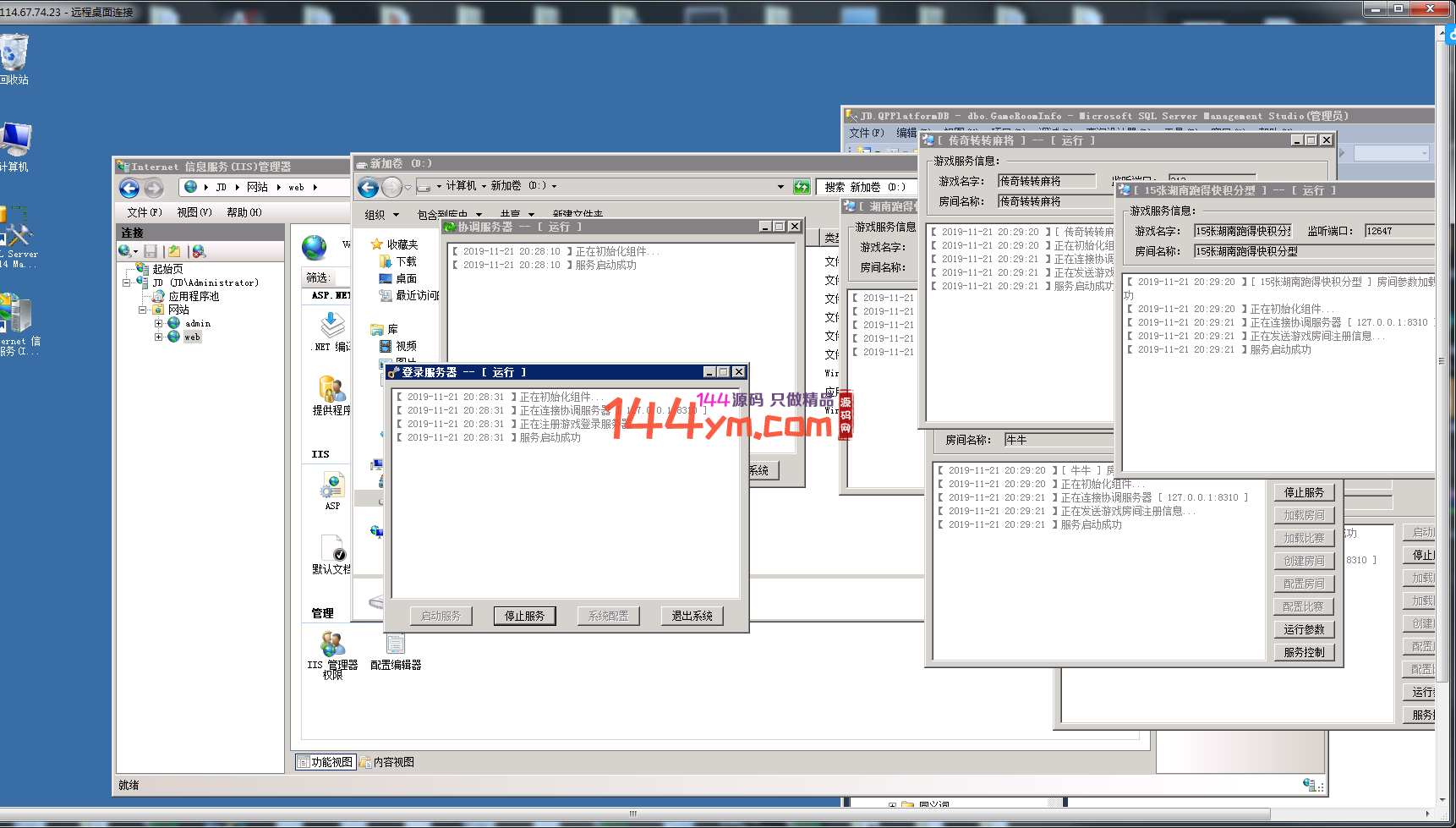Switch to the 内容视图 tab
Viewport: 1456px width, 828px height.
(x=387, y=762)
